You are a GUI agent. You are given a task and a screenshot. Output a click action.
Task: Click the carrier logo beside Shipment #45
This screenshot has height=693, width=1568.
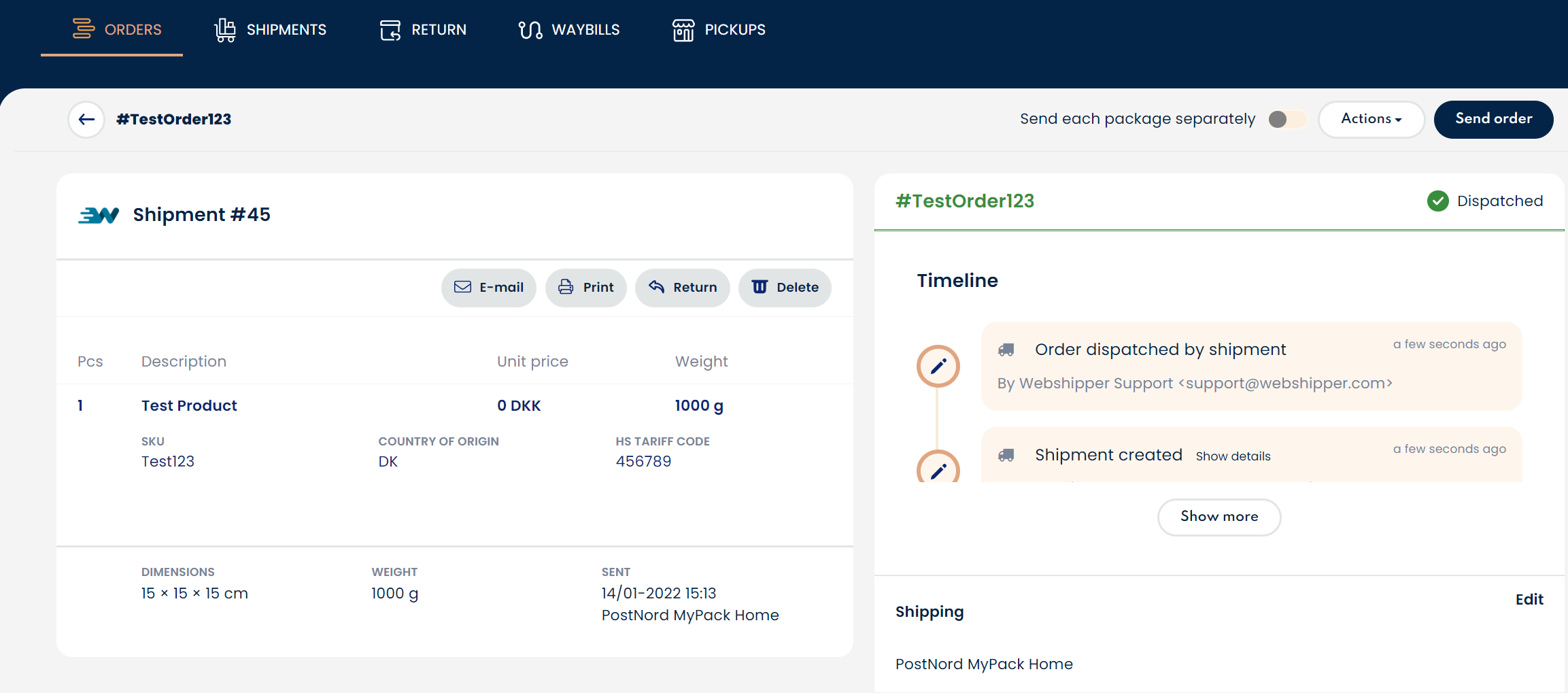click(99, 215)
